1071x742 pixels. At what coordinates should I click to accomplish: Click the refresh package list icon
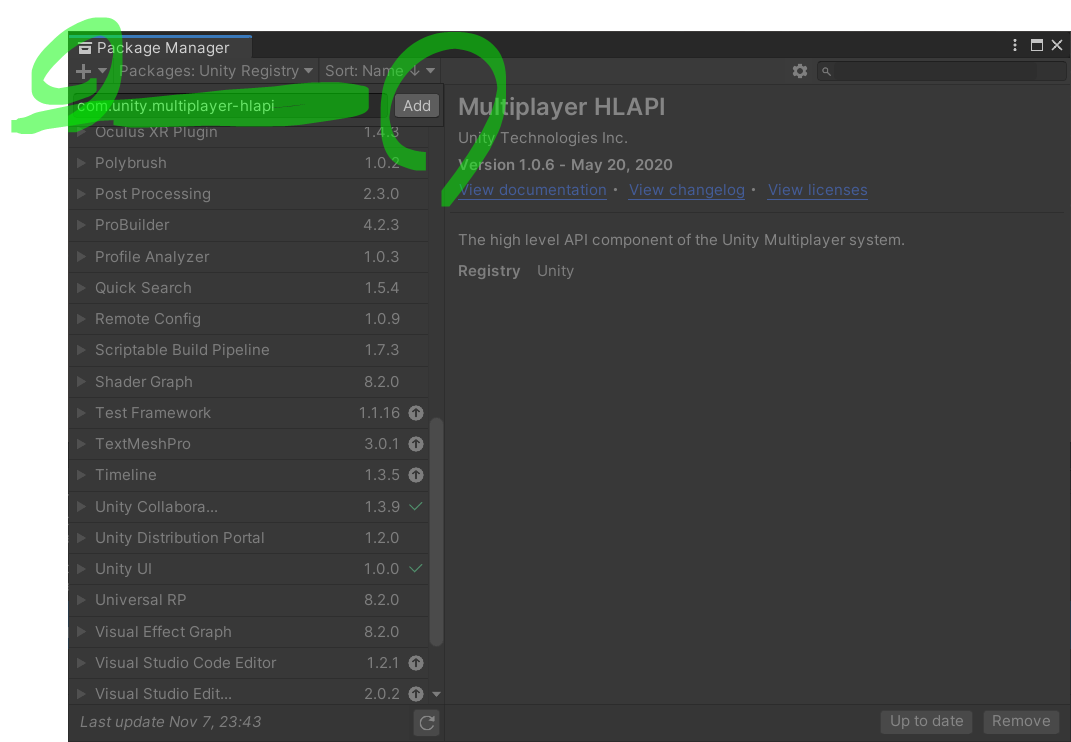click(x=427, y=723)
